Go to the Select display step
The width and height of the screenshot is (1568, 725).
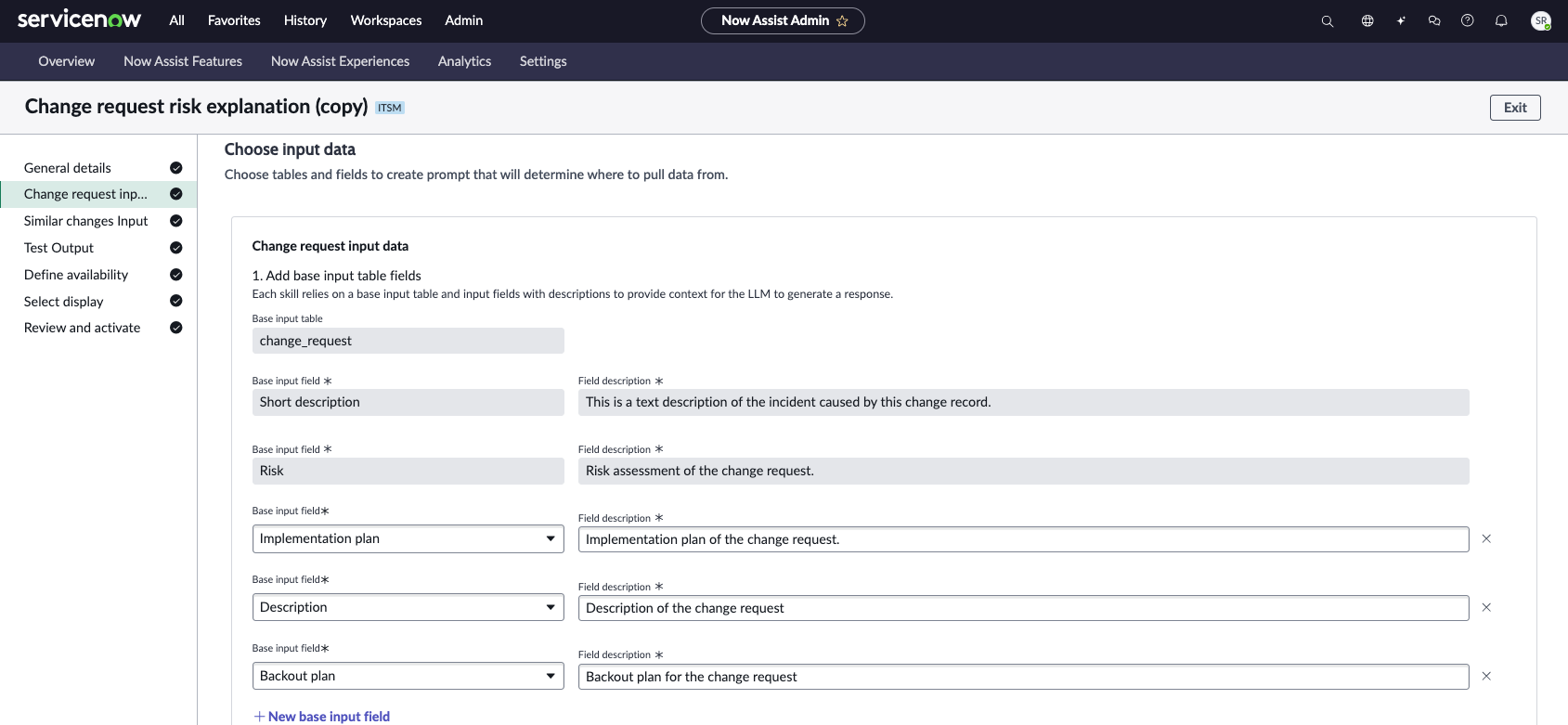tap(98, 301)
